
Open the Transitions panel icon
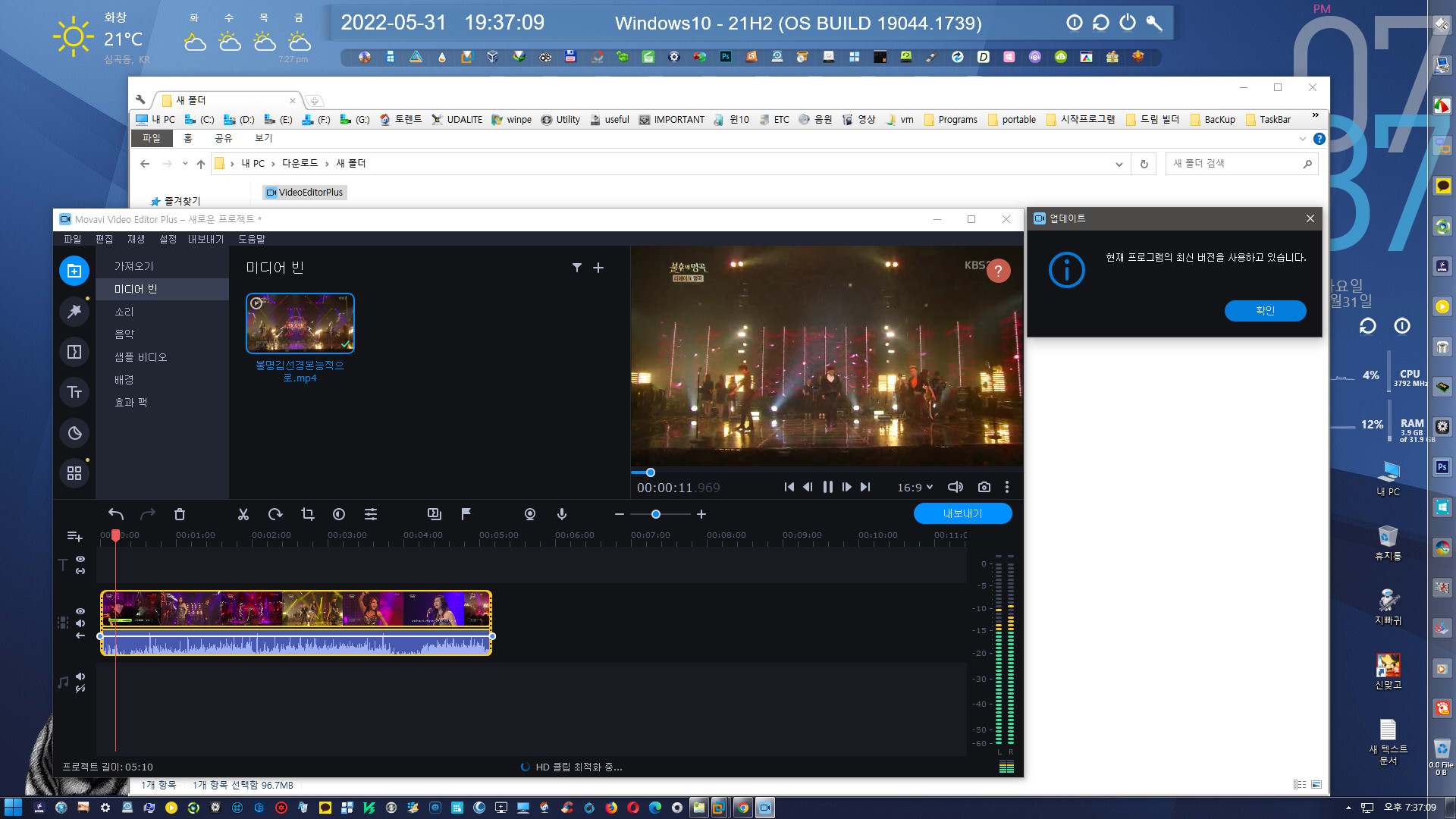click(74, 352)
